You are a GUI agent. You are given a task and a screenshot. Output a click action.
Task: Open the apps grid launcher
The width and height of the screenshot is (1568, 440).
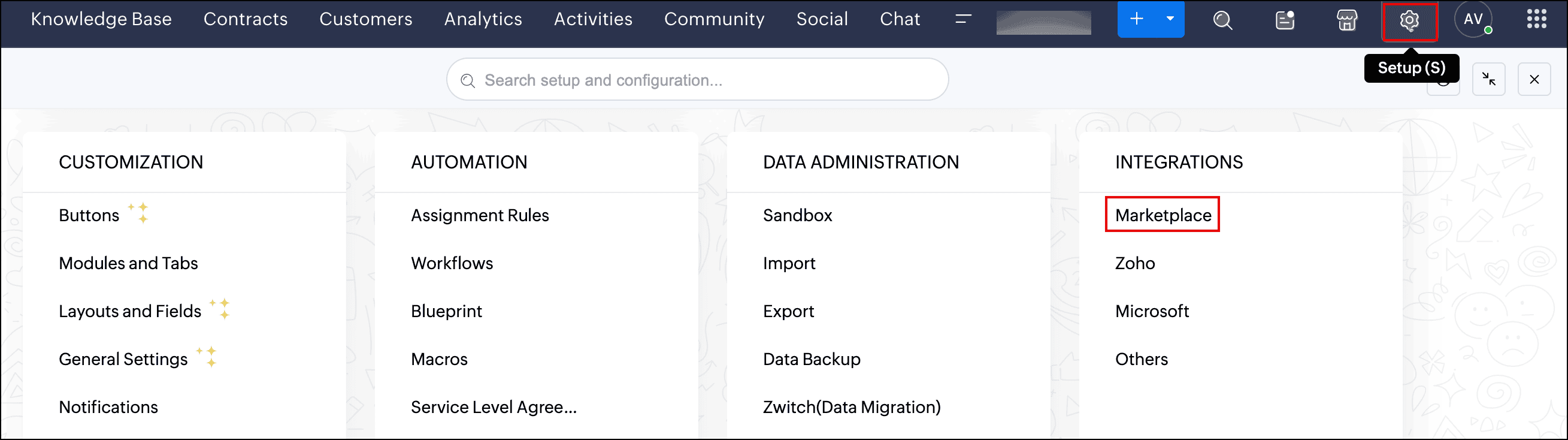point(1536,20)
